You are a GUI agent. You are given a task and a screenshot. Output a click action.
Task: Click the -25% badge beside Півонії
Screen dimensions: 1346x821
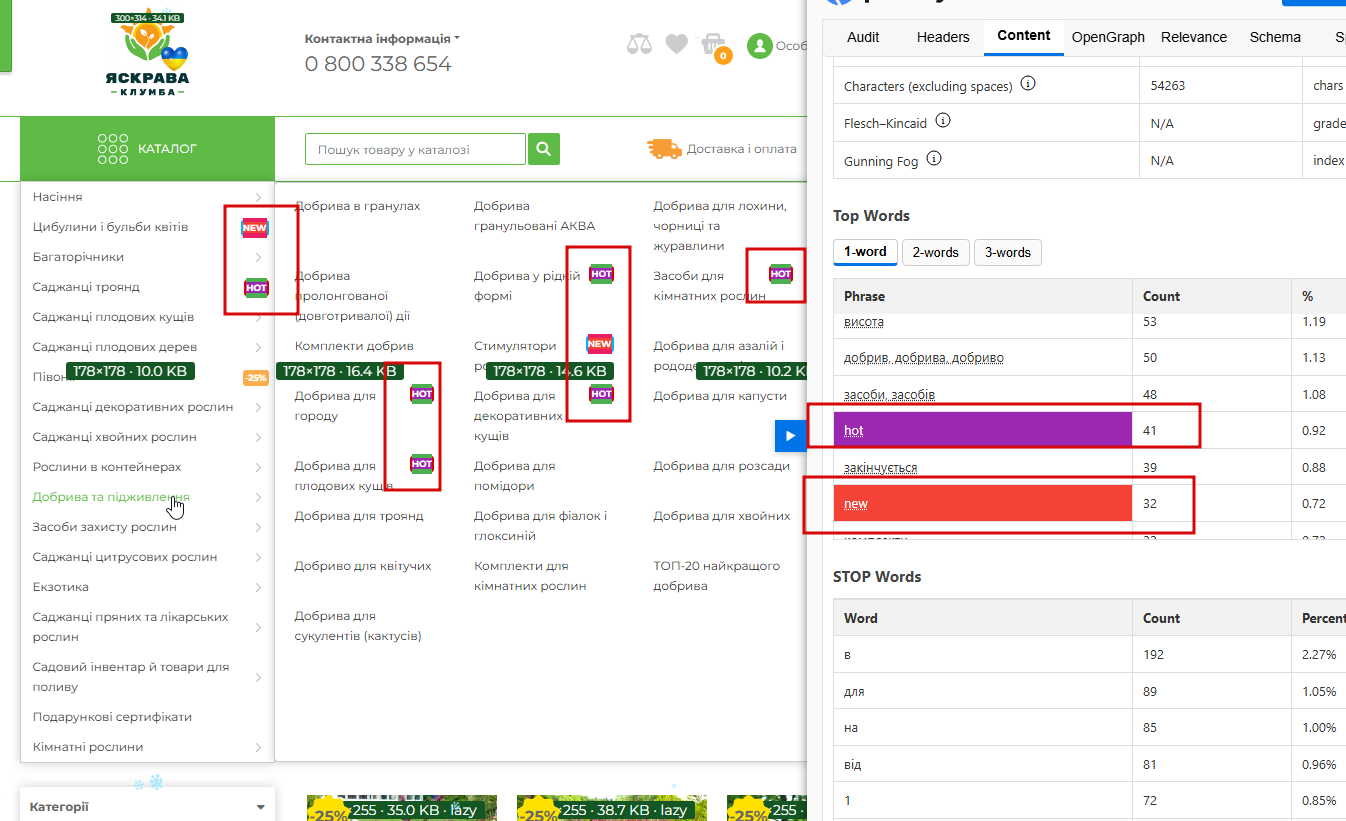tap(256, 378)
